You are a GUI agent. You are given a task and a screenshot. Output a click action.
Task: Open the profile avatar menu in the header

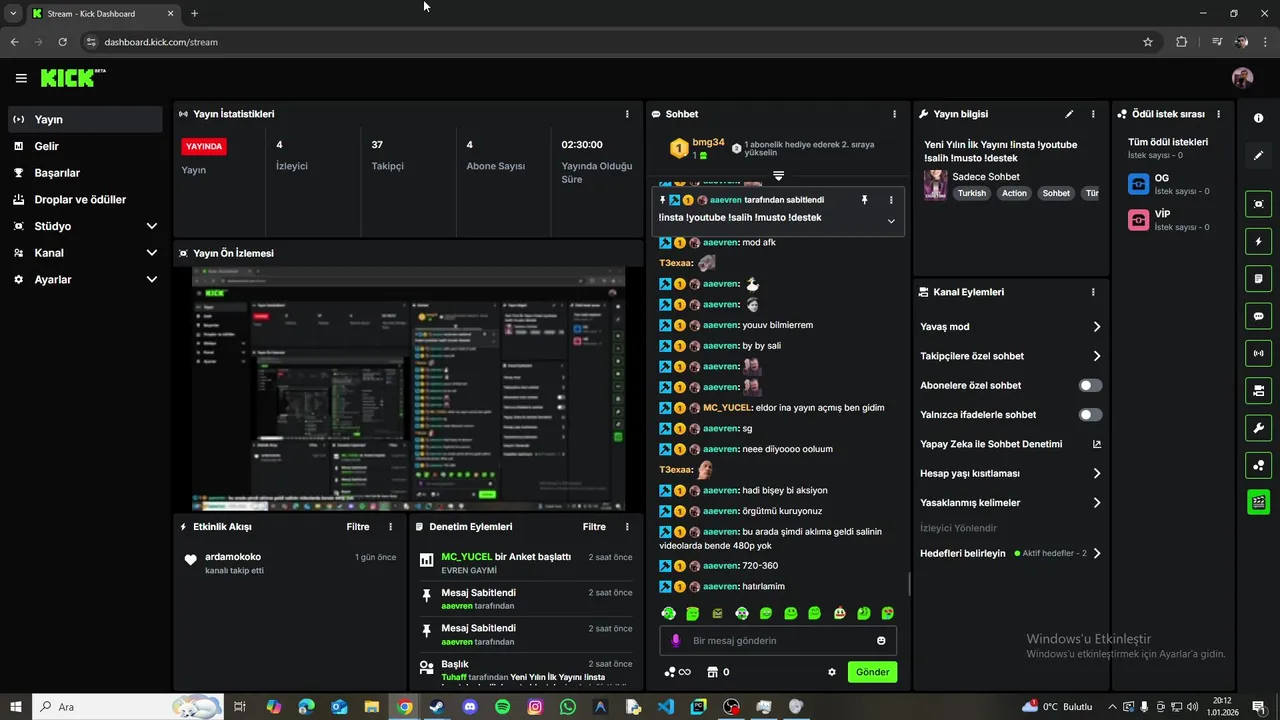pos(1242,78)
